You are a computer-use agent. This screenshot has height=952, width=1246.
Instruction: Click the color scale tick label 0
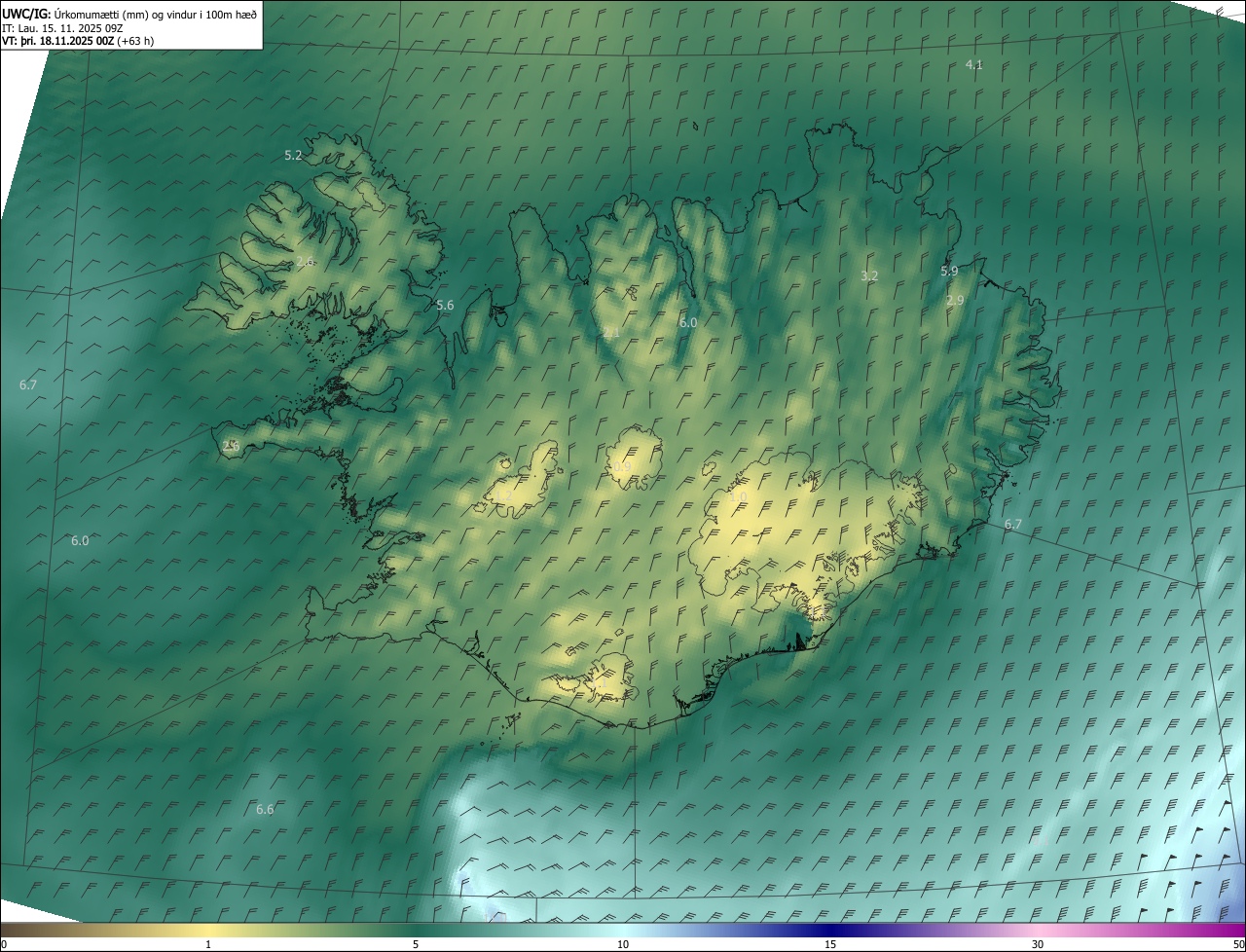click(x=4, y=944)
